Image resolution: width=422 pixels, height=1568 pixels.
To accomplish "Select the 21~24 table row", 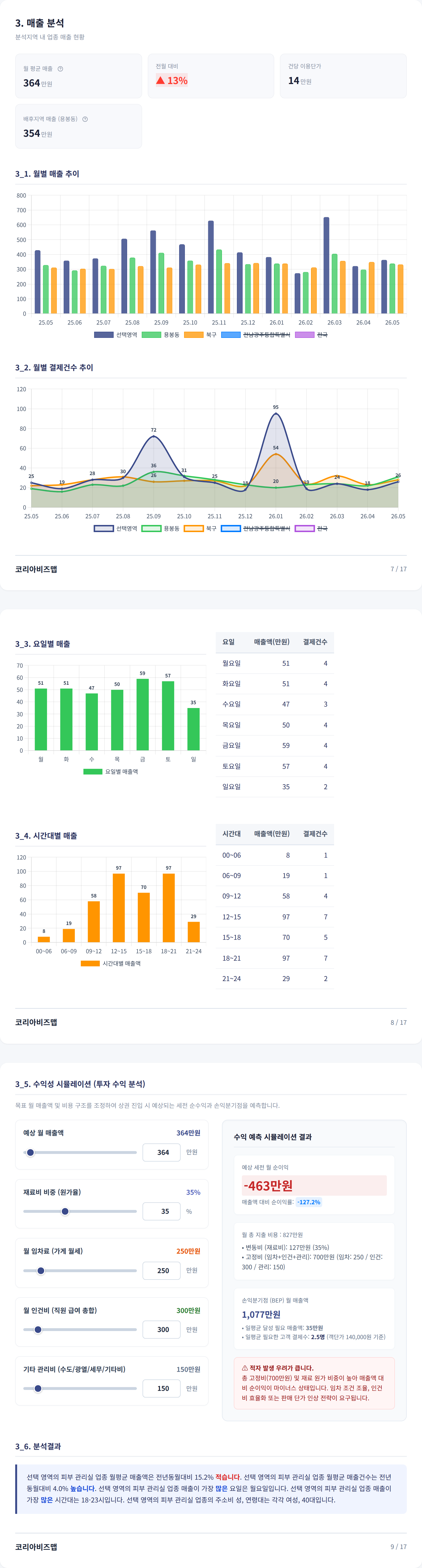I will point(275,979).
